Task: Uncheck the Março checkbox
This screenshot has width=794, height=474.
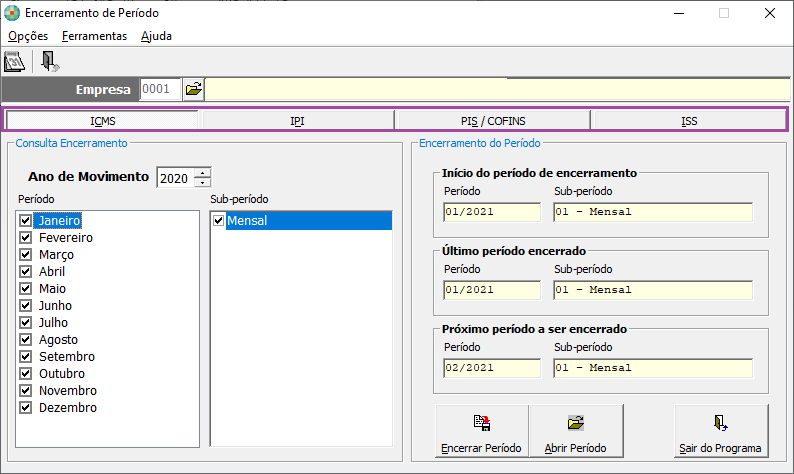Action: tap(25, 254)
